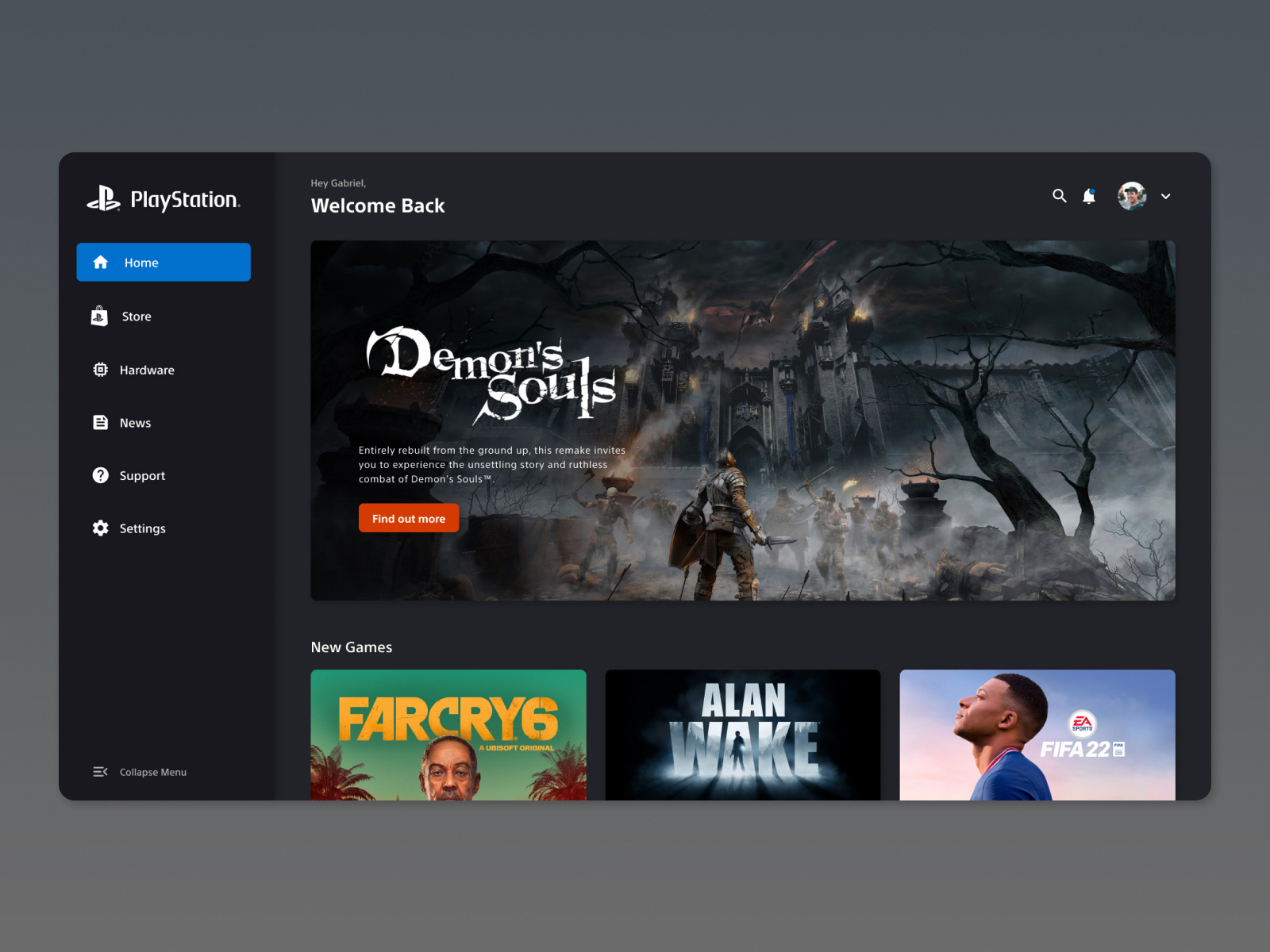Click the Collapse Menu icon
Image resolution: width=1270 pixels, height=952 pixels.
[x=100, y=772]
